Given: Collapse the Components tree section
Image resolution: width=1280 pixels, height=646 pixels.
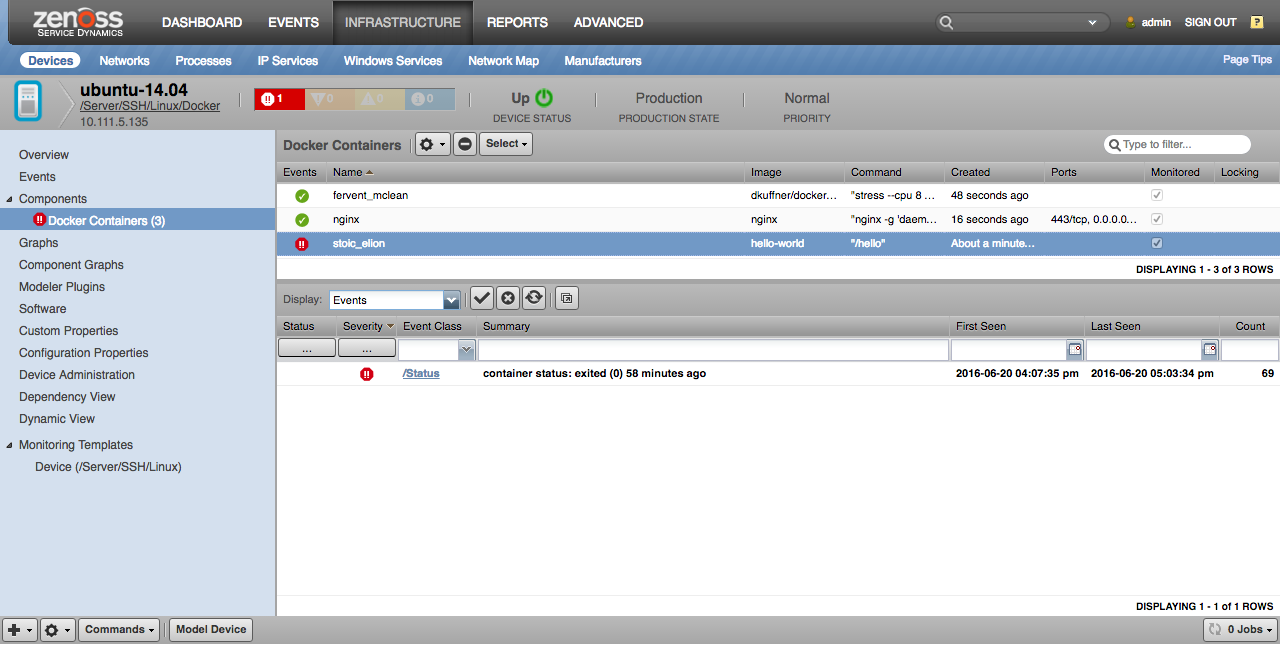Looking at the screenshot, I should (x=10, y=199).
